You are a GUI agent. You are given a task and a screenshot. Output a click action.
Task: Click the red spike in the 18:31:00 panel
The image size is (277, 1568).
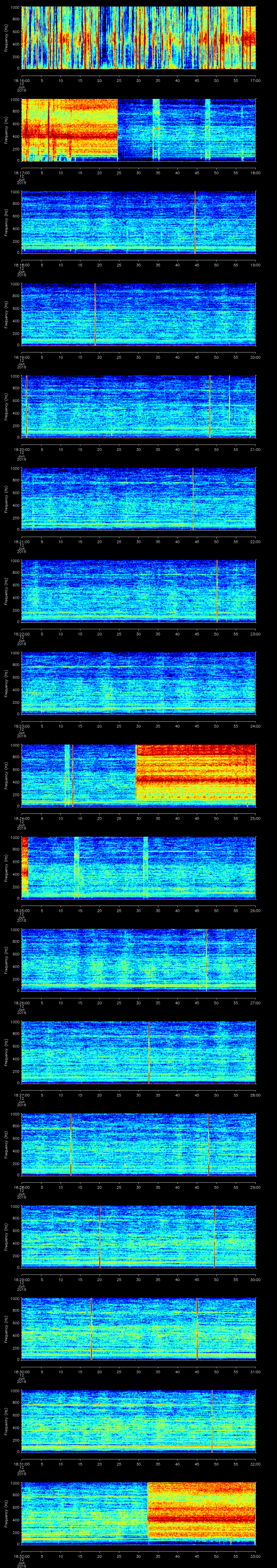212,1421
